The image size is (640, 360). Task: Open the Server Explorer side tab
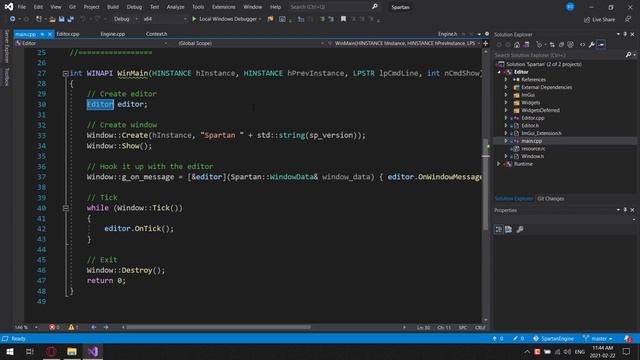pos(6,47)
